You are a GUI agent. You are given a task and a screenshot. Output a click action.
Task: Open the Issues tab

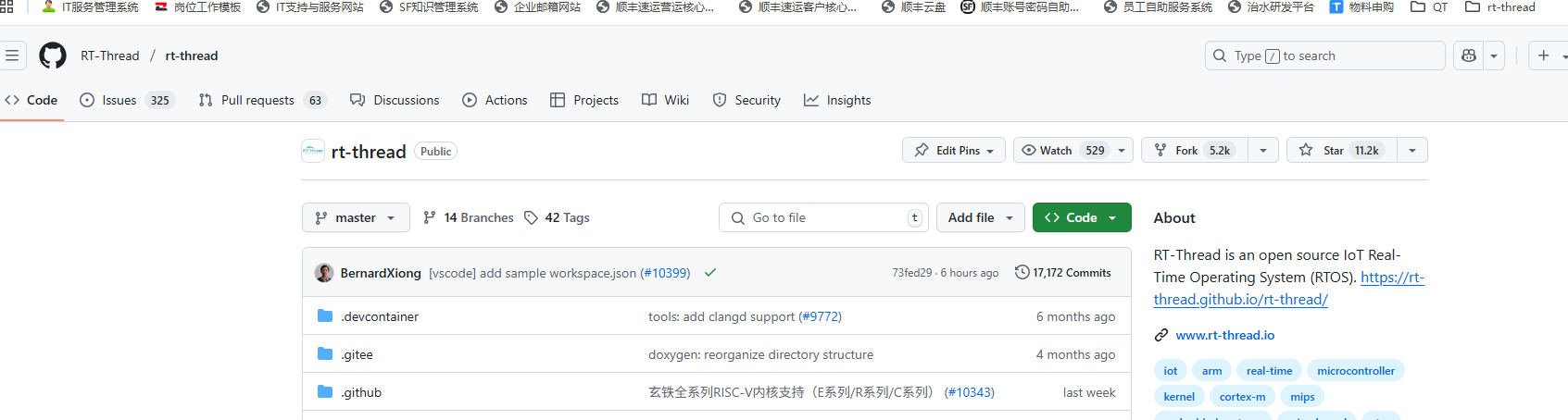(x=128, y=100)
